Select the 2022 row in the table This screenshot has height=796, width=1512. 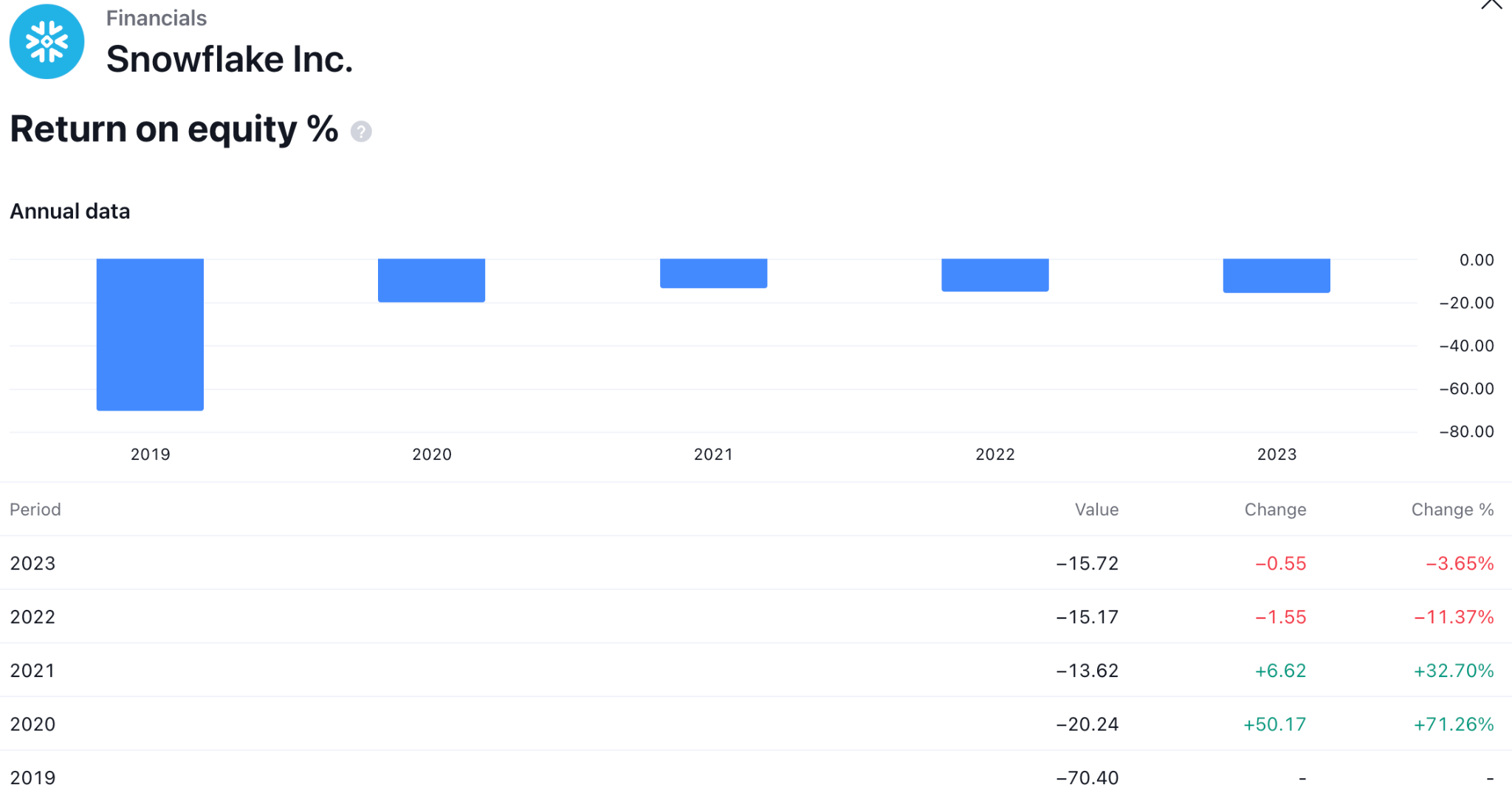[x=756, y=617]
